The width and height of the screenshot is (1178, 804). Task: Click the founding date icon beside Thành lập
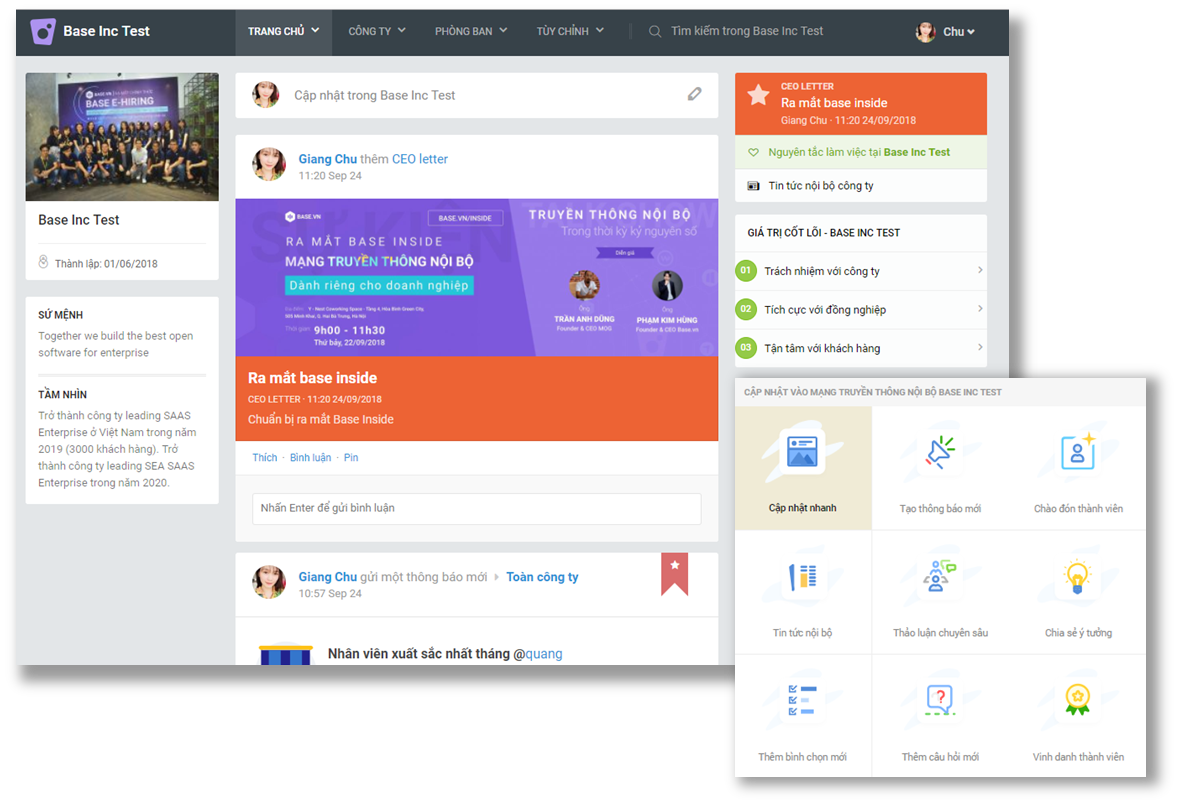[44, 262]
